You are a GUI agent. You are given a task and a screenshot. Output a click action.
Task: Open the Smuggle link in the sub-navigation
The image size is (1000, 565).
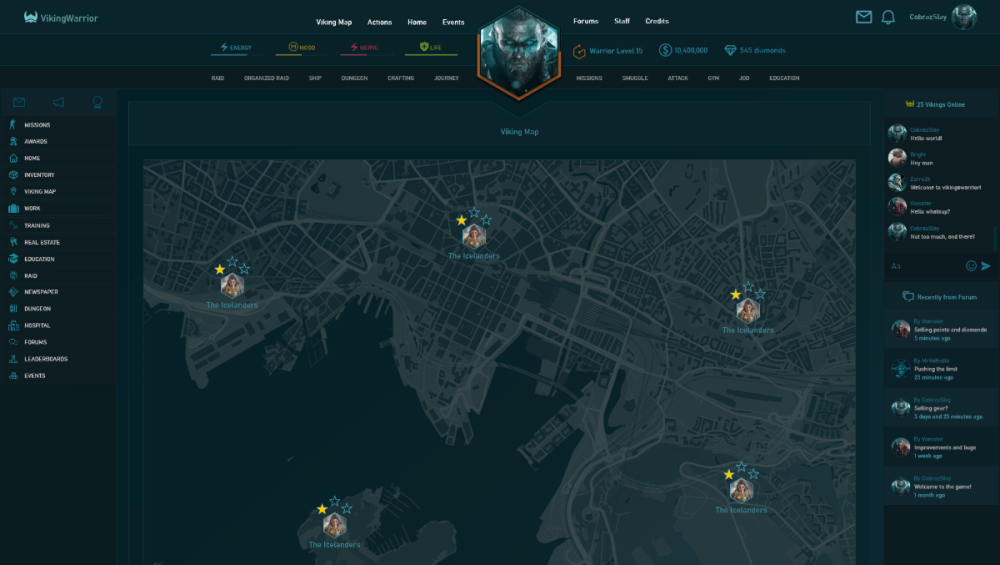coord(634,78)
